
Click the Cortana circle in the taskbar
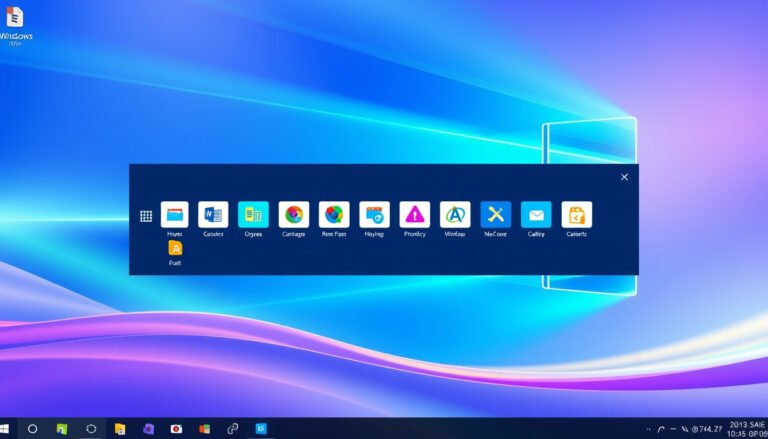[32, 429]
